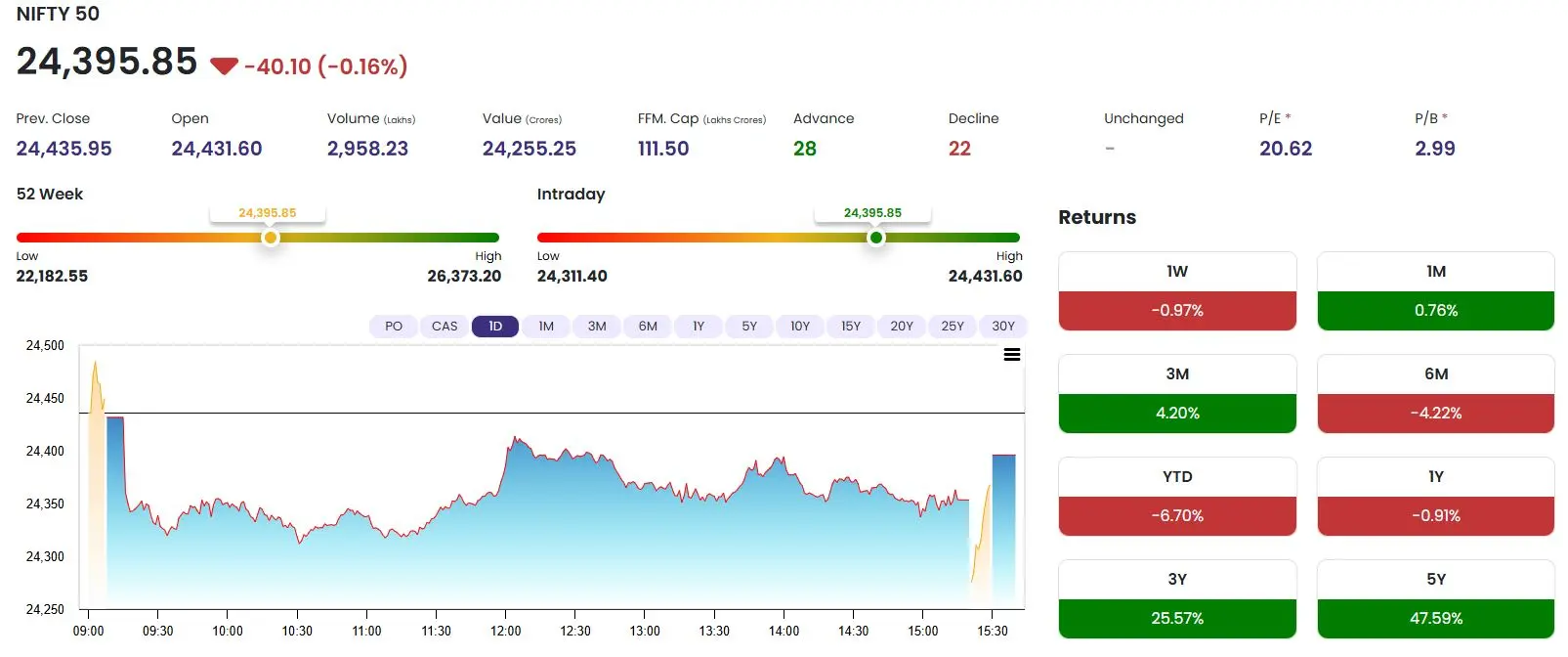This screenshot has height=657, width=1568.
Task: Click the 6M returns card
Action: [1436, 394]
